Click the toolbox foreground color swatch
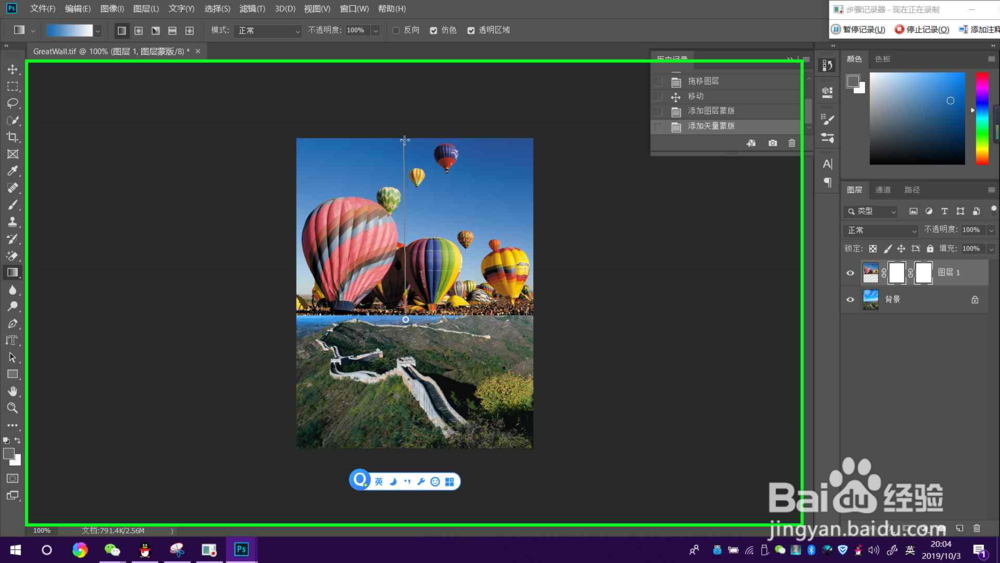 [8, 454]
